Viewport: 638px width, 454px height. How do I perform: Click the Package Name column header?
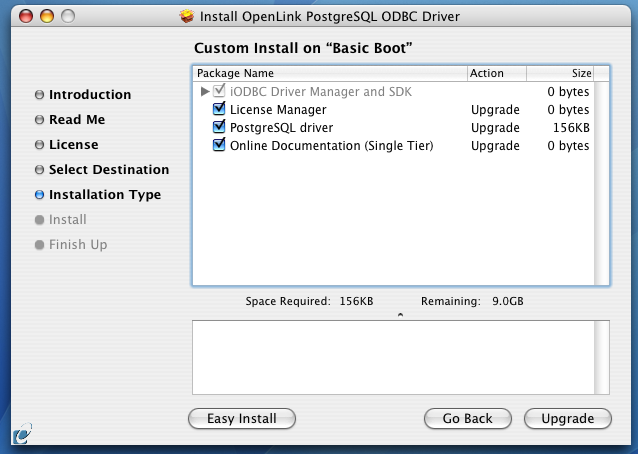click(x=330, y=73)
